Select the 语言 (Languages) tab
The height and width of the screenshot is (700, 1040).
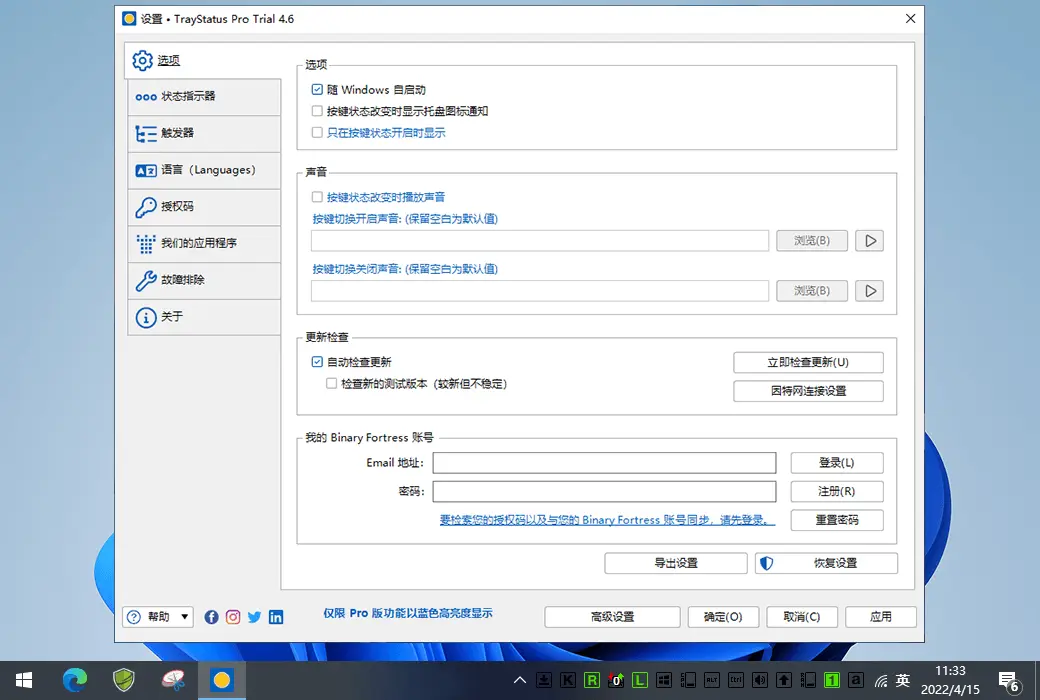(x=204, y=171)
